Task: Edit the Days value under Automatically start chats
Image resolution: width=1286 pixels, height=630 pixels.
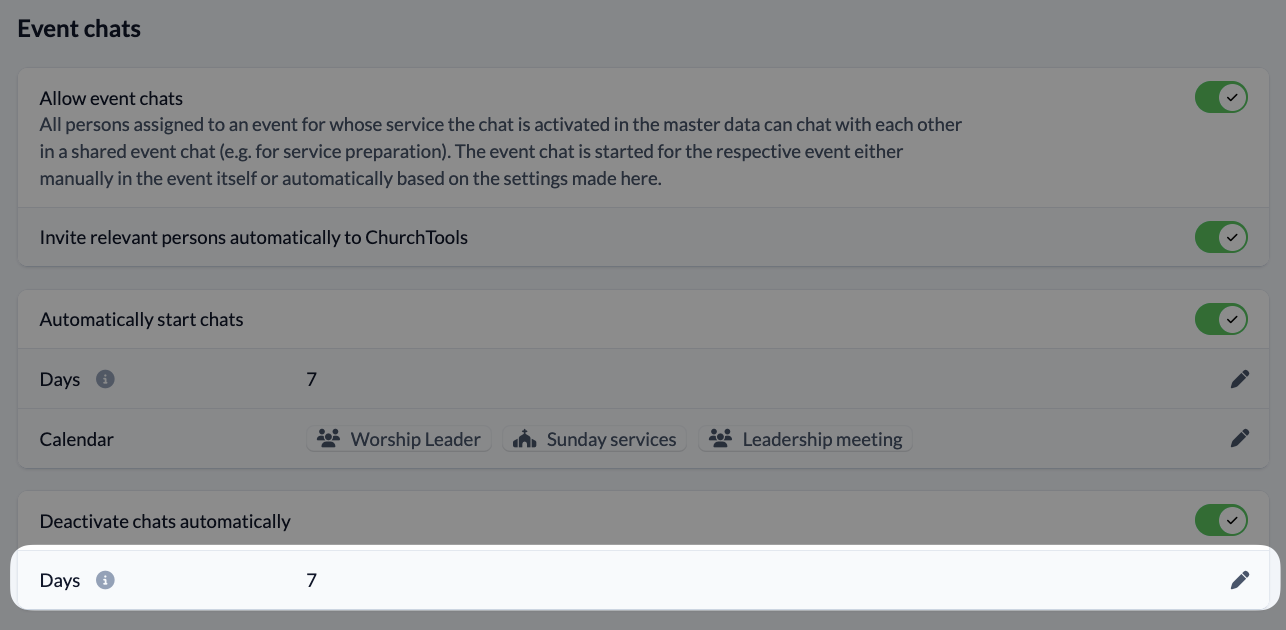Action: [1240, 379]
